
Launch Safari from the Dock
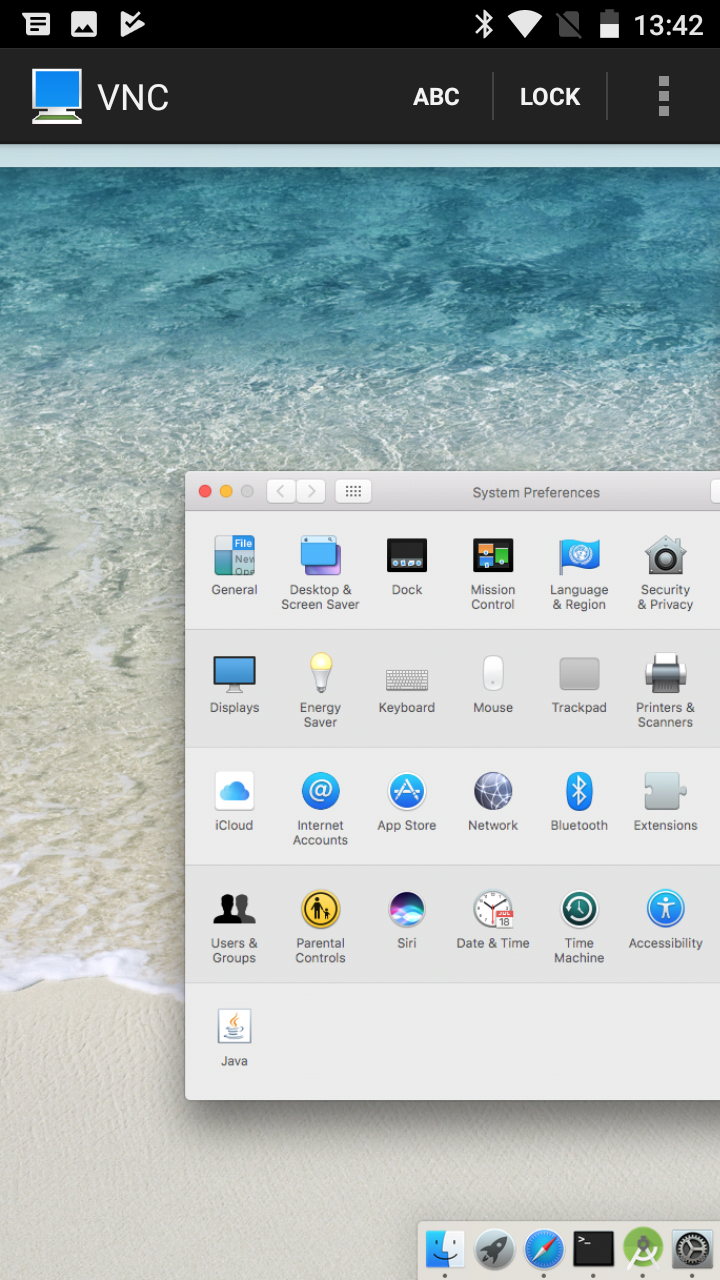[544, 1249]
